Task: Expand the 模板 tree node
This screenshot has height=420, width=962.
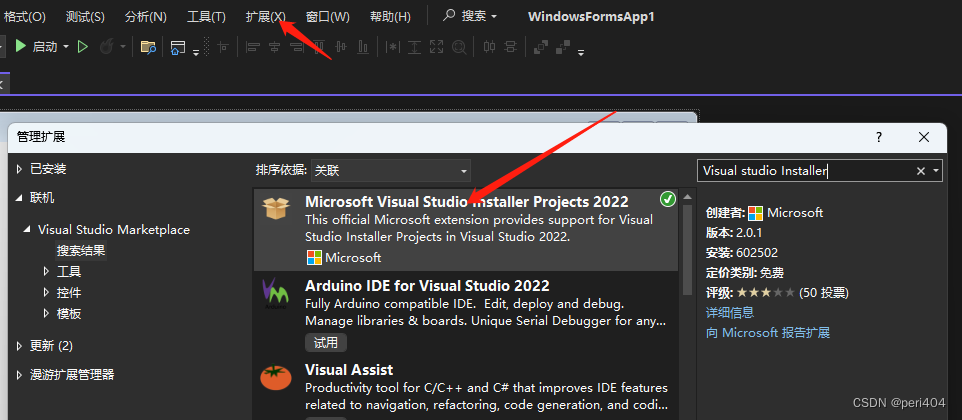Action: 47,313
